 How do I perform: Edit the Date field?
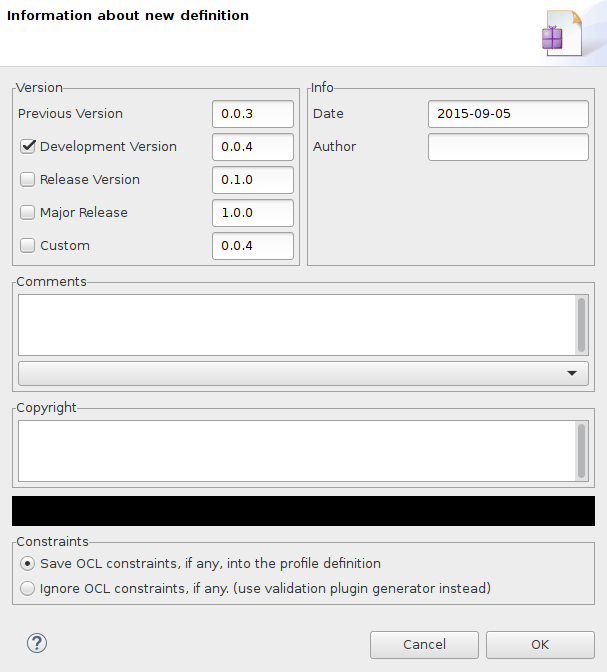(508, 114)
